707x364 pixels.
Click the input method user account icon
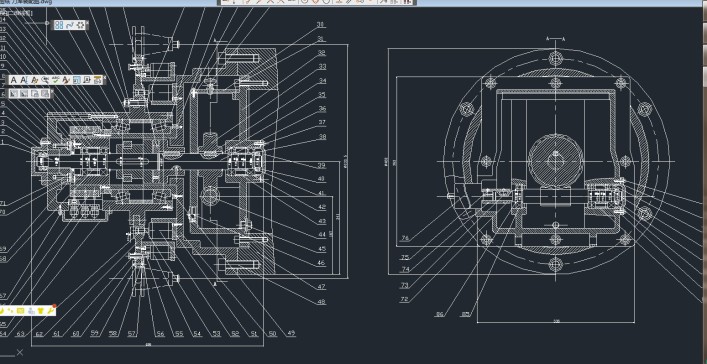(x=32, y=311)
